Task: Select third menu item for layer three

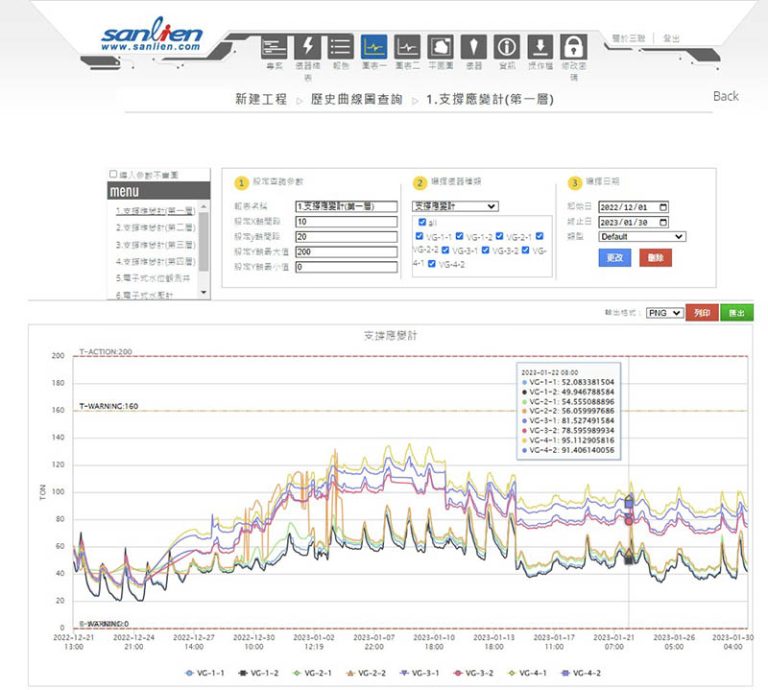Action: pyautogui.click(x=154, y=244)
